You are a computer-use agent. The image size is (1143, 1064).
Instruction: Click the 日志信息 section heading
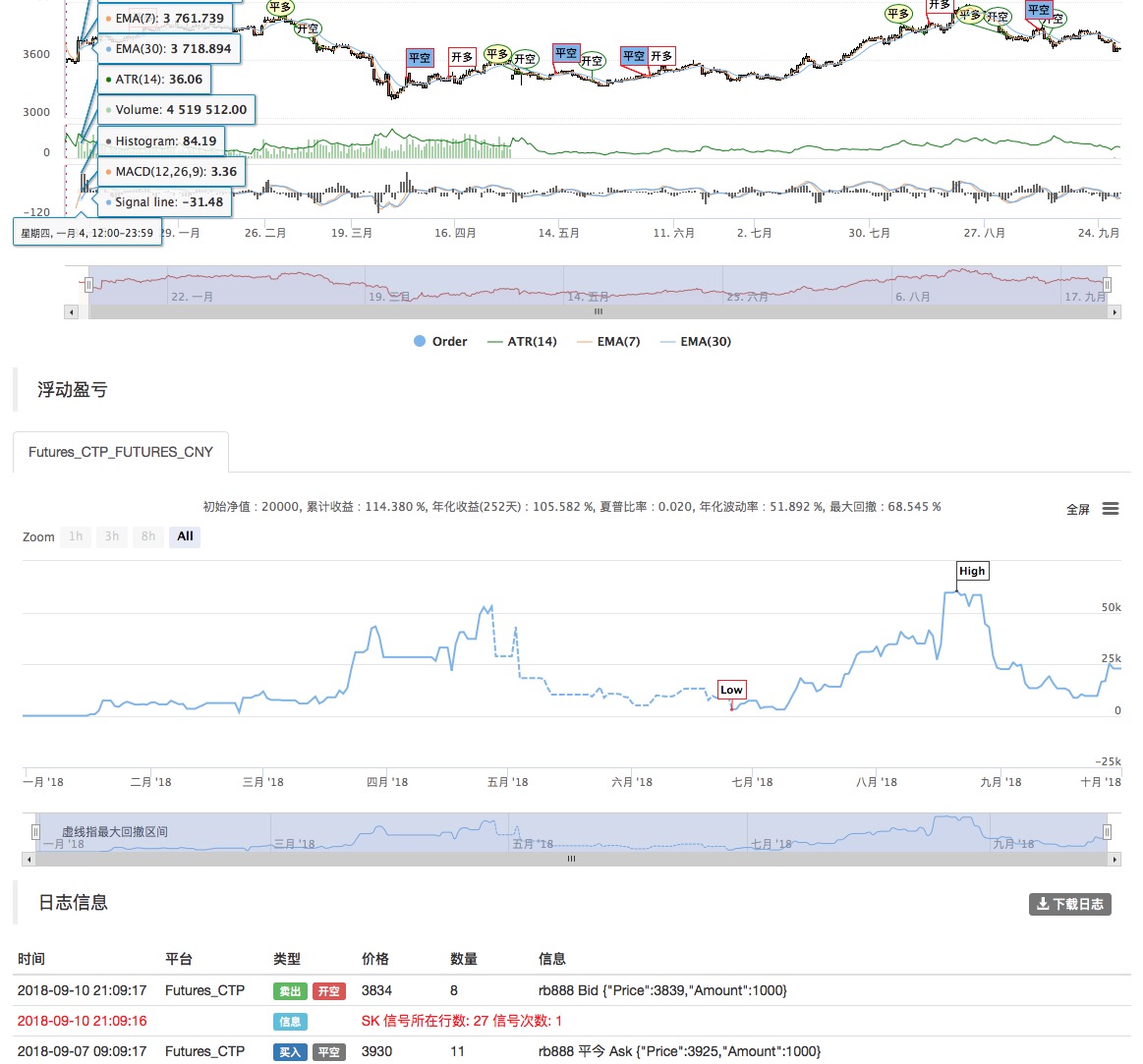click(73, 903)
